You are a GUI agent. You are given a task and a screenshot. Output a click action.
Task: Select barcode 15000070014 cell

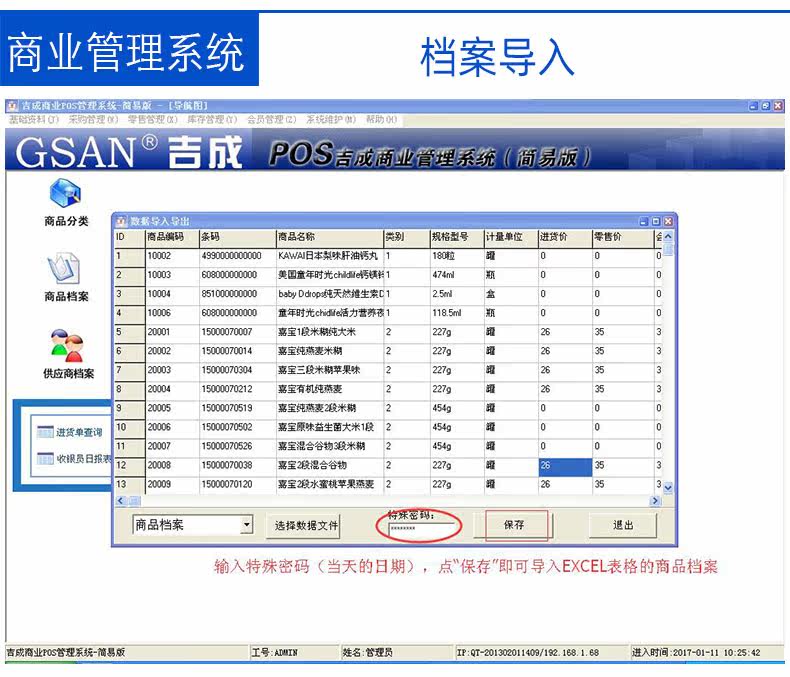click(x=238, y=351)
